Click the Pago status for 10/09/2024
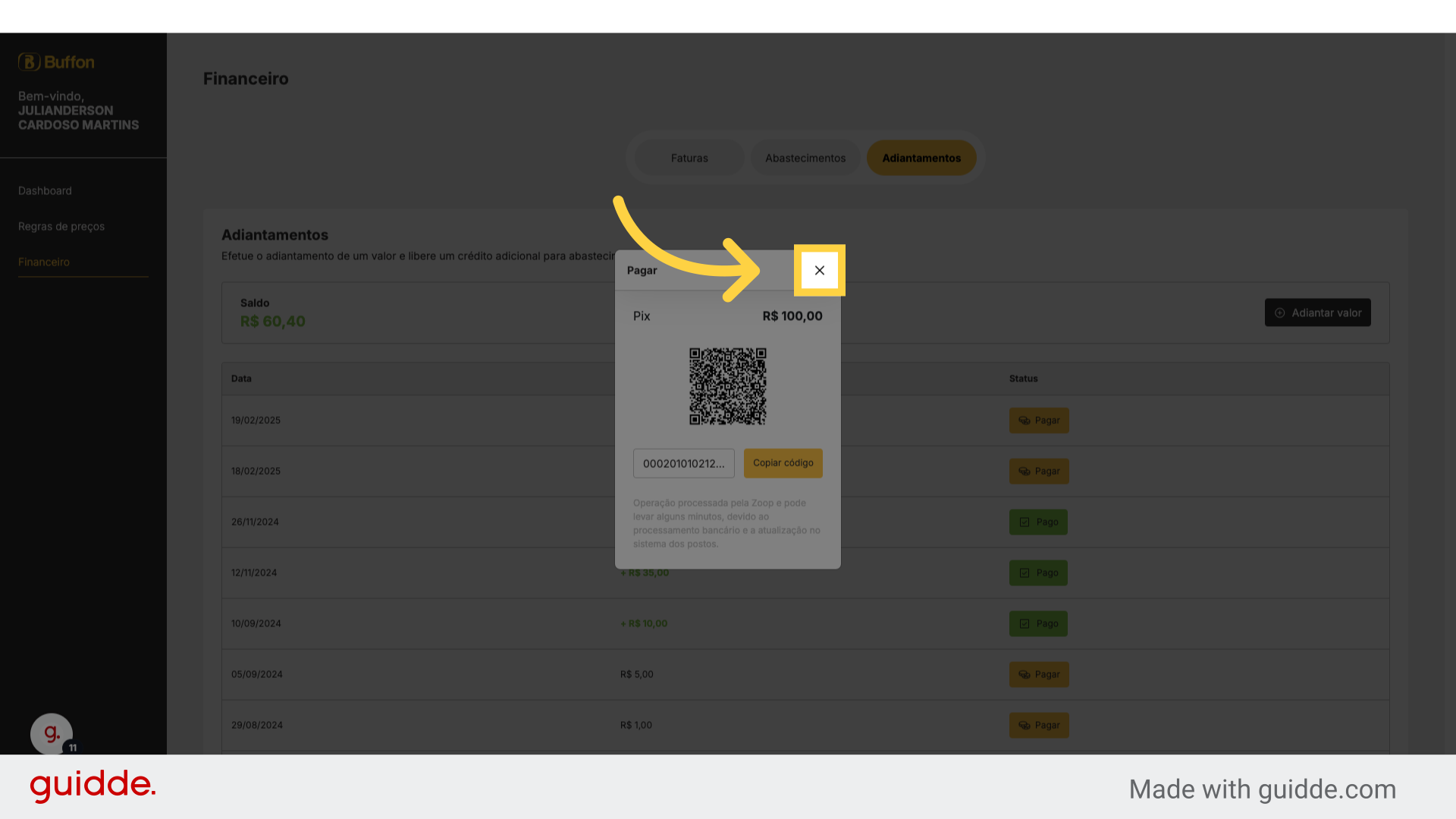1456x819 pixels. (1038, 623)
